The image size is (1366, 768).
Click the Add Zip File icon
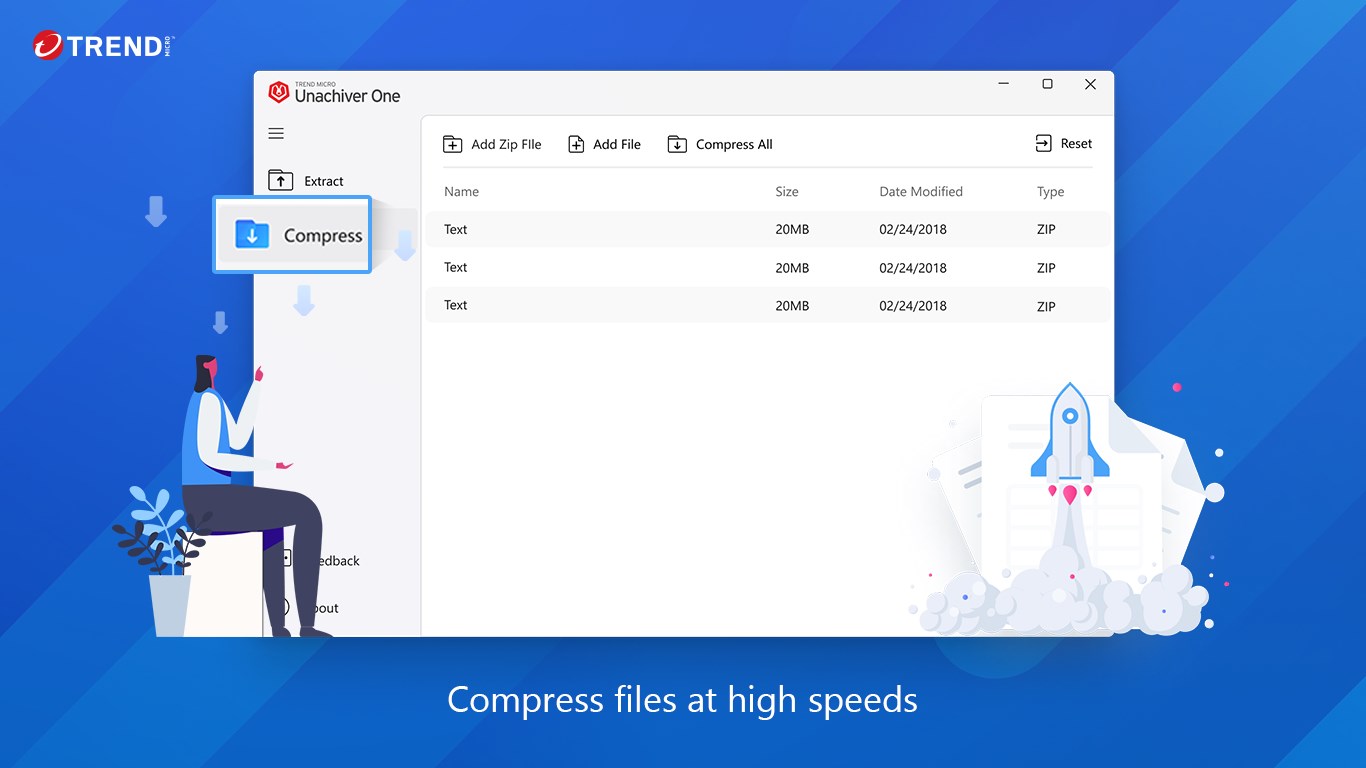pos(453,145)
